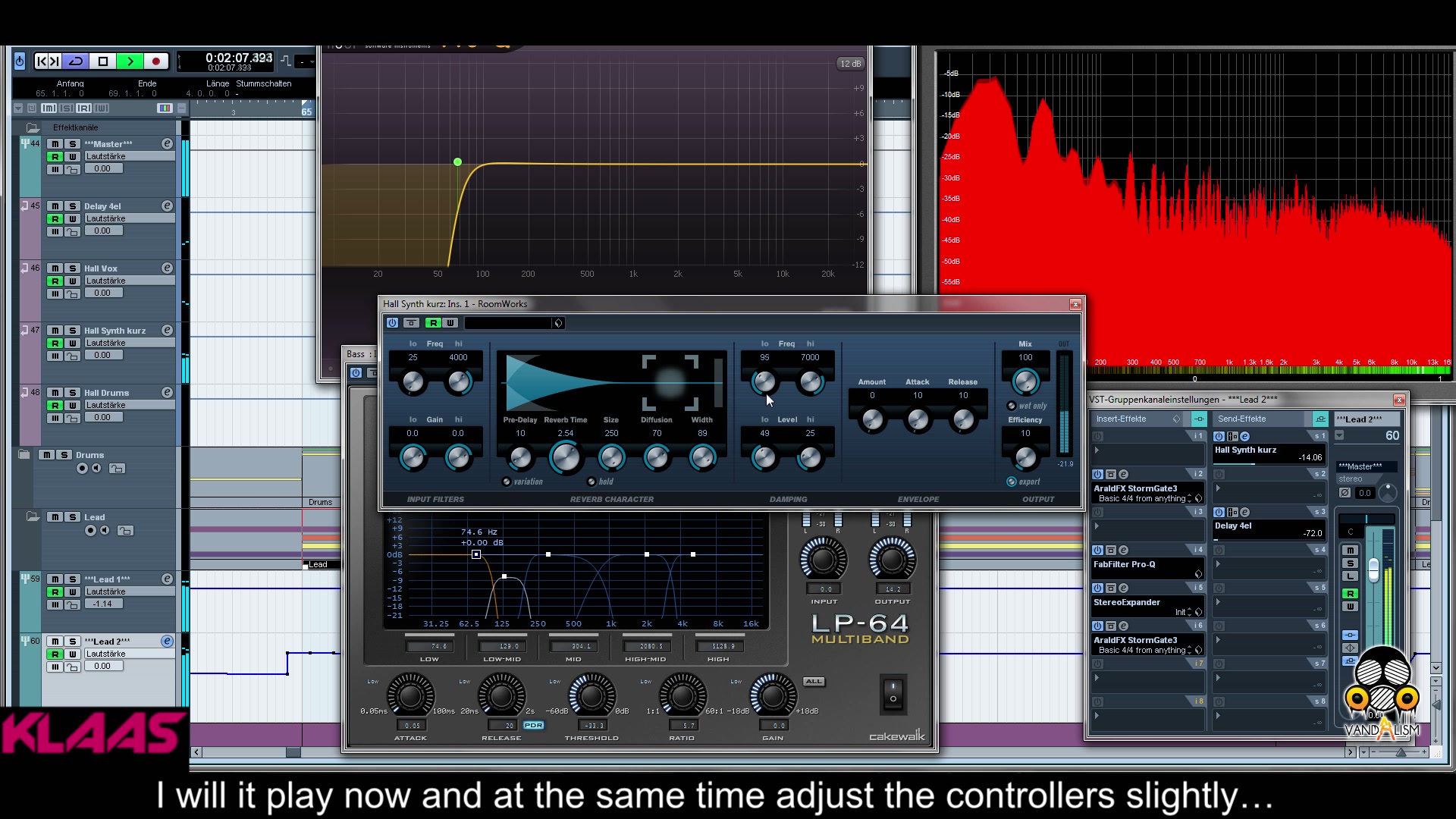
Task: Click the Mix knob in RoomWorks output
Action: pos(1025,381)
